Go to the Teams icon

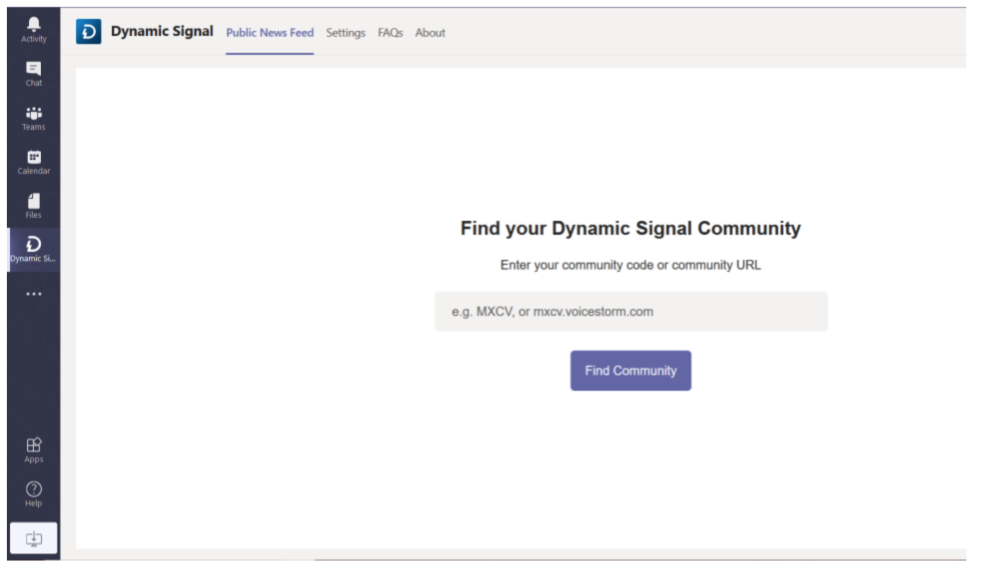pos(33,113)
